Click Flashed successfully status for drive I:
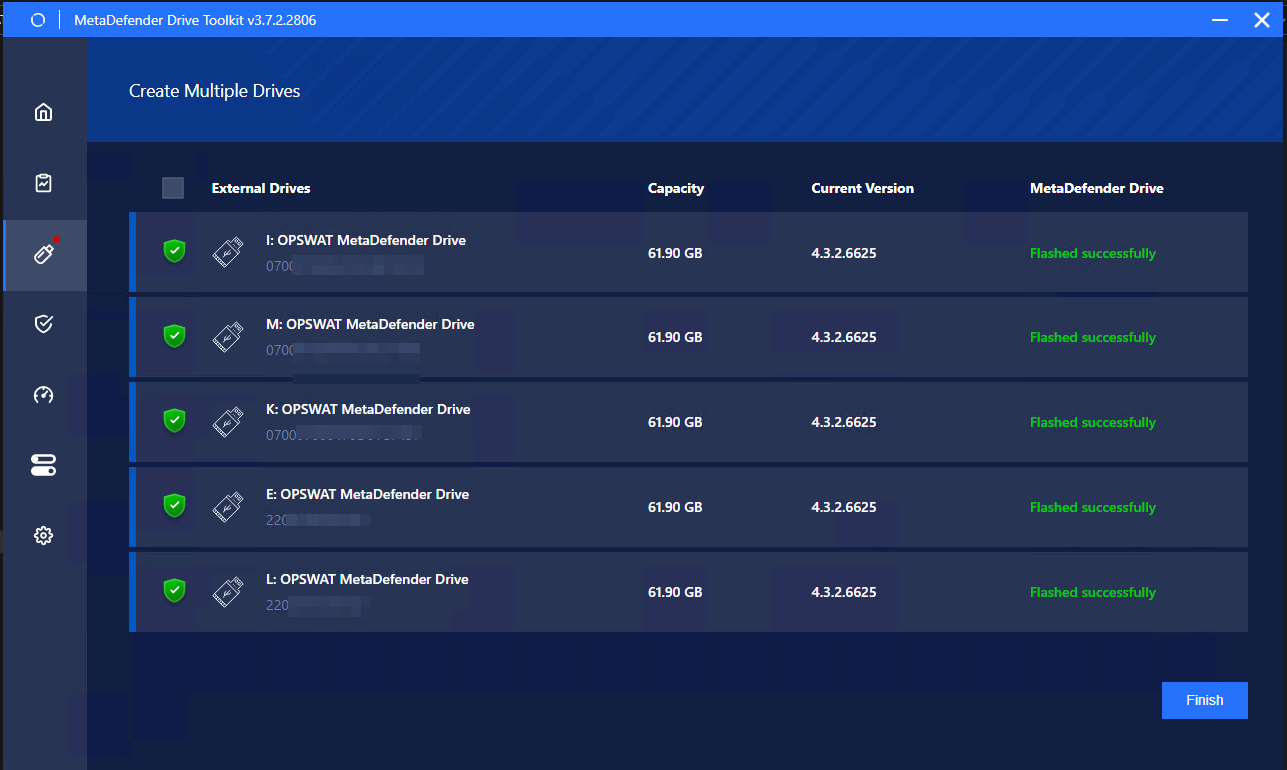The image size is (1287, 770). 1093,253
